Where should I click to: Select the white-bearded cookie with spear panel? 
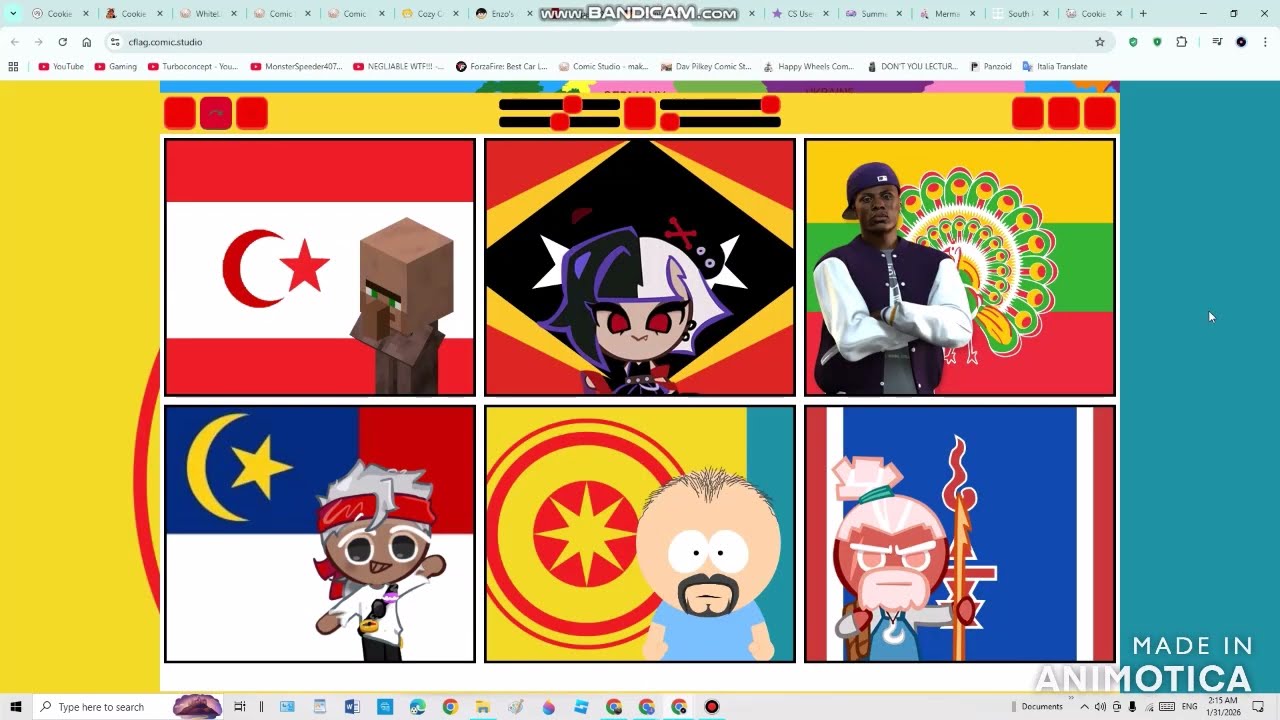click(960, 534)
